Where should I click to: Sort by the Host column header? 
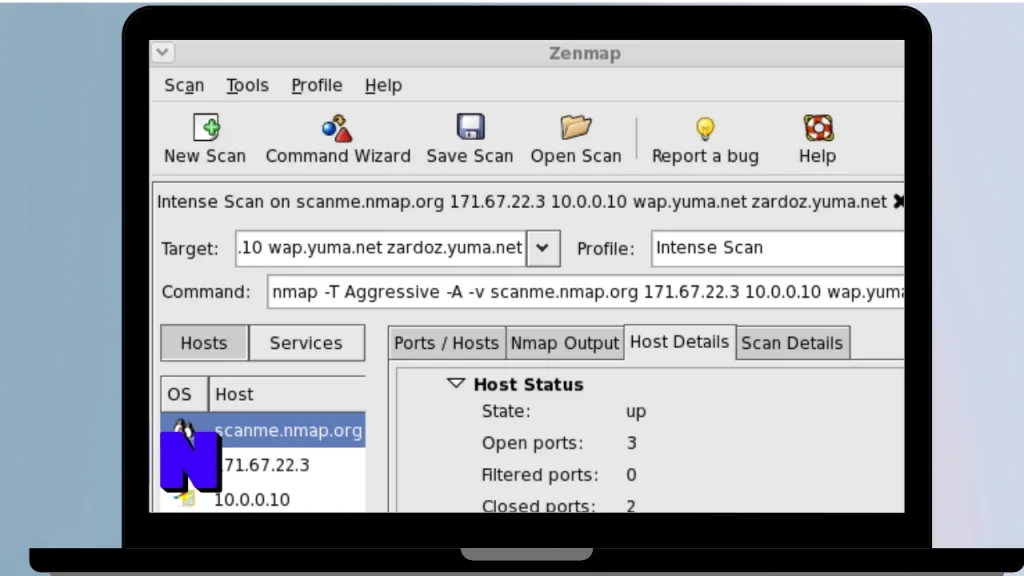coord(287,394)
